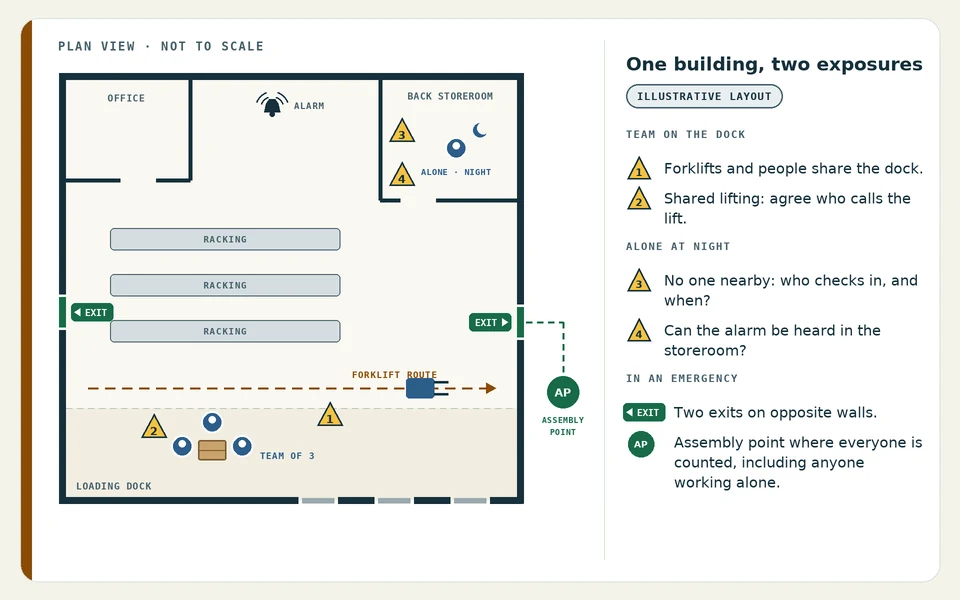Click the crescent moon night icon
The height and width of the screenshot is (600, 960).
click(x=479, y=130)
